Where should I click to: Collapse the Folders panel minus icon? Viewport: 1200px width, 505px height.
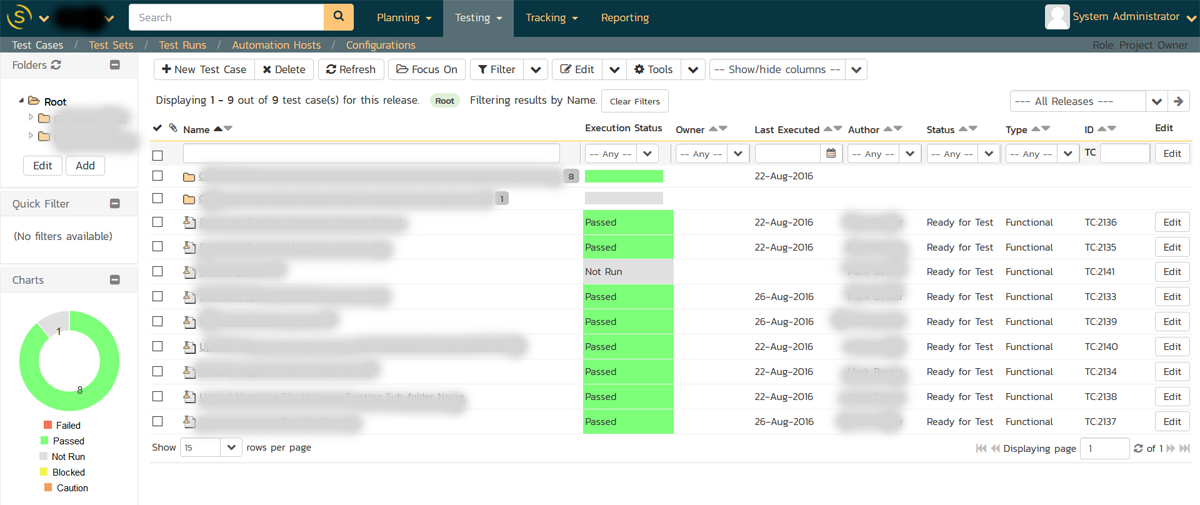[x=114, y=65]
